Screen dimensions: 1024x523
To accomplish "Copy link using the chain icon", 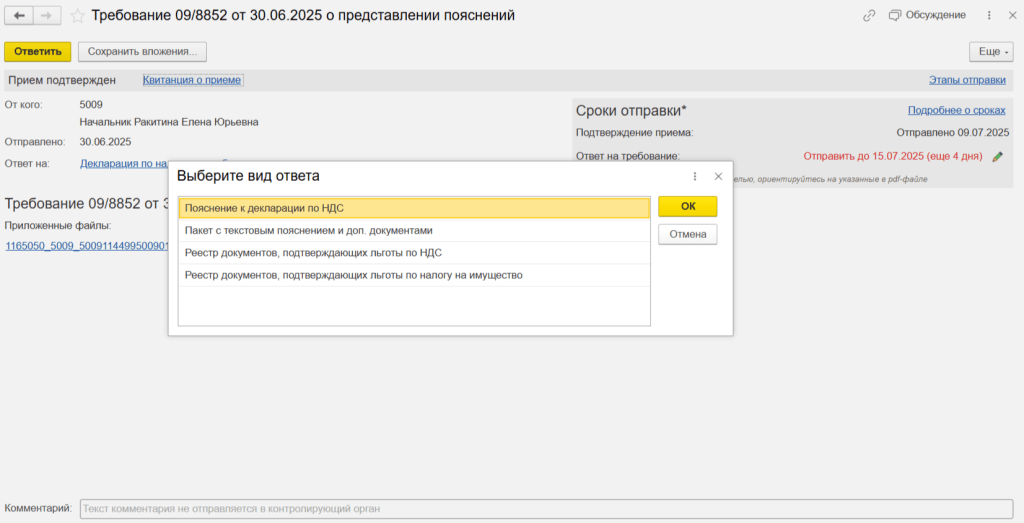I will 869,15.
